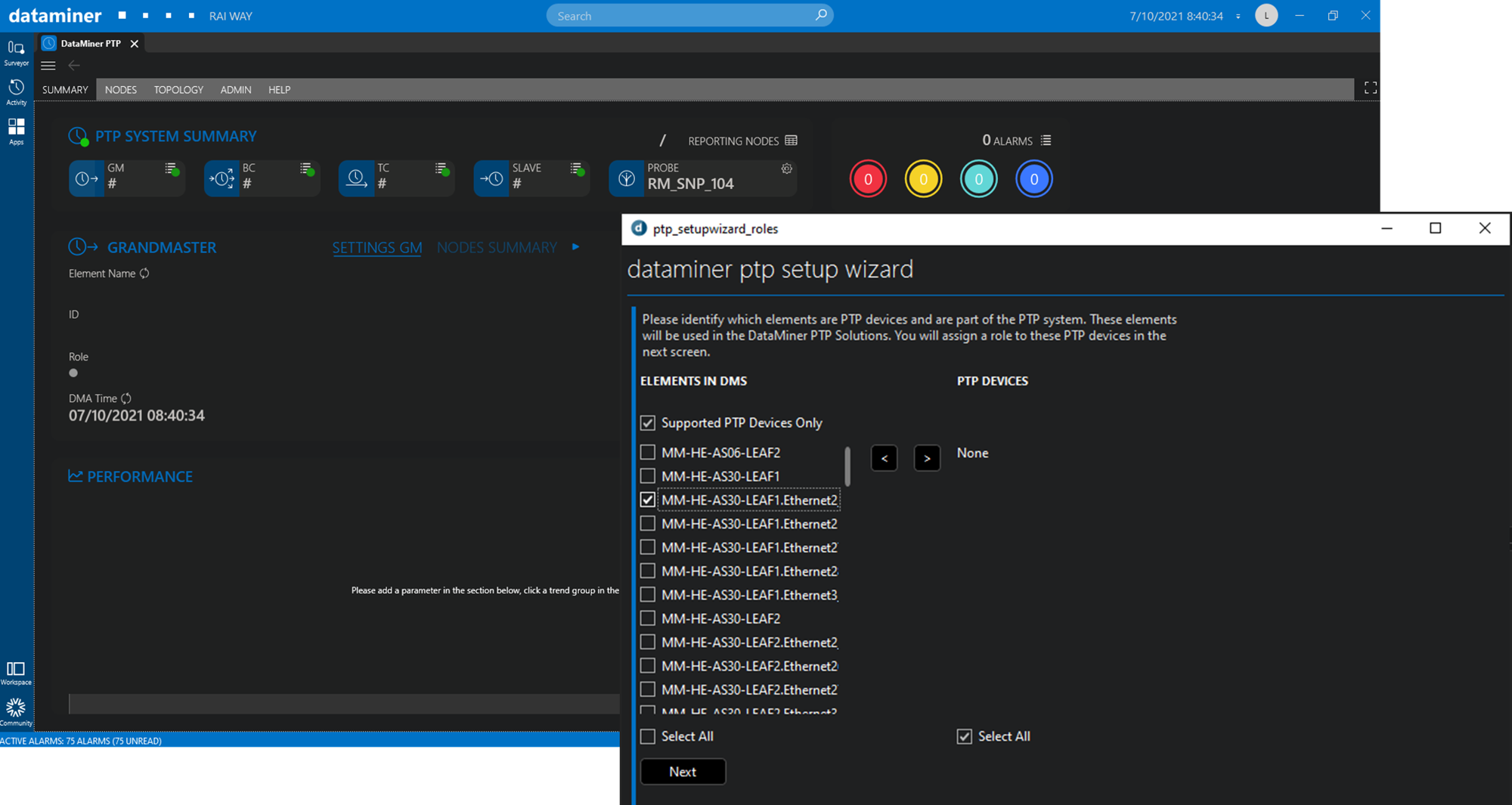Click the hamburger menu icon below DataMiner PTP tab

coord(48,66)
